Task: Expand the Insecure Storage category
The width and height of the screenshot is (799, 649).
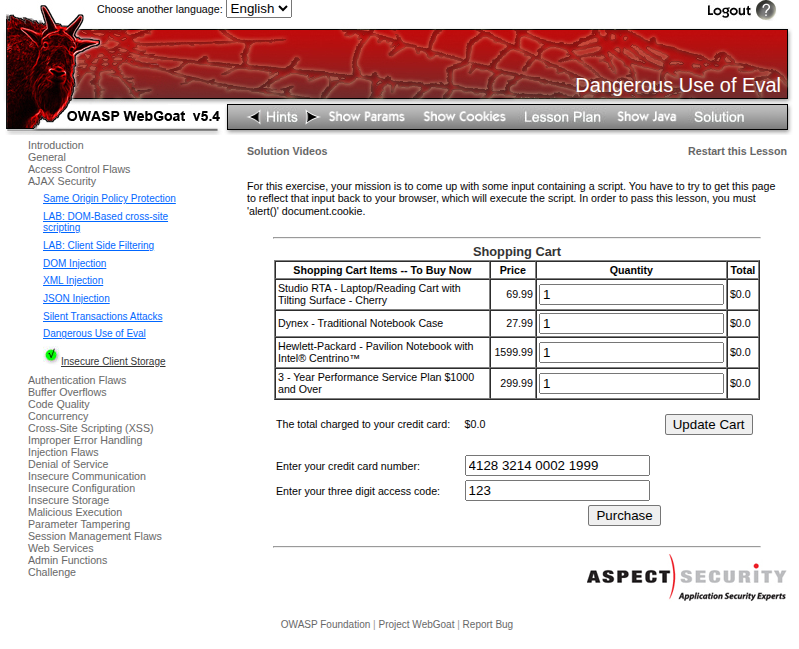Action: coord(68,500)
